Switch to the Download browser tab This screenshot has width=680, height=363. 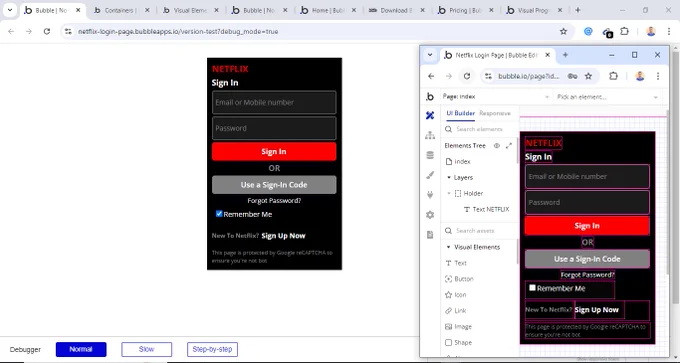(x=396, y=10)
